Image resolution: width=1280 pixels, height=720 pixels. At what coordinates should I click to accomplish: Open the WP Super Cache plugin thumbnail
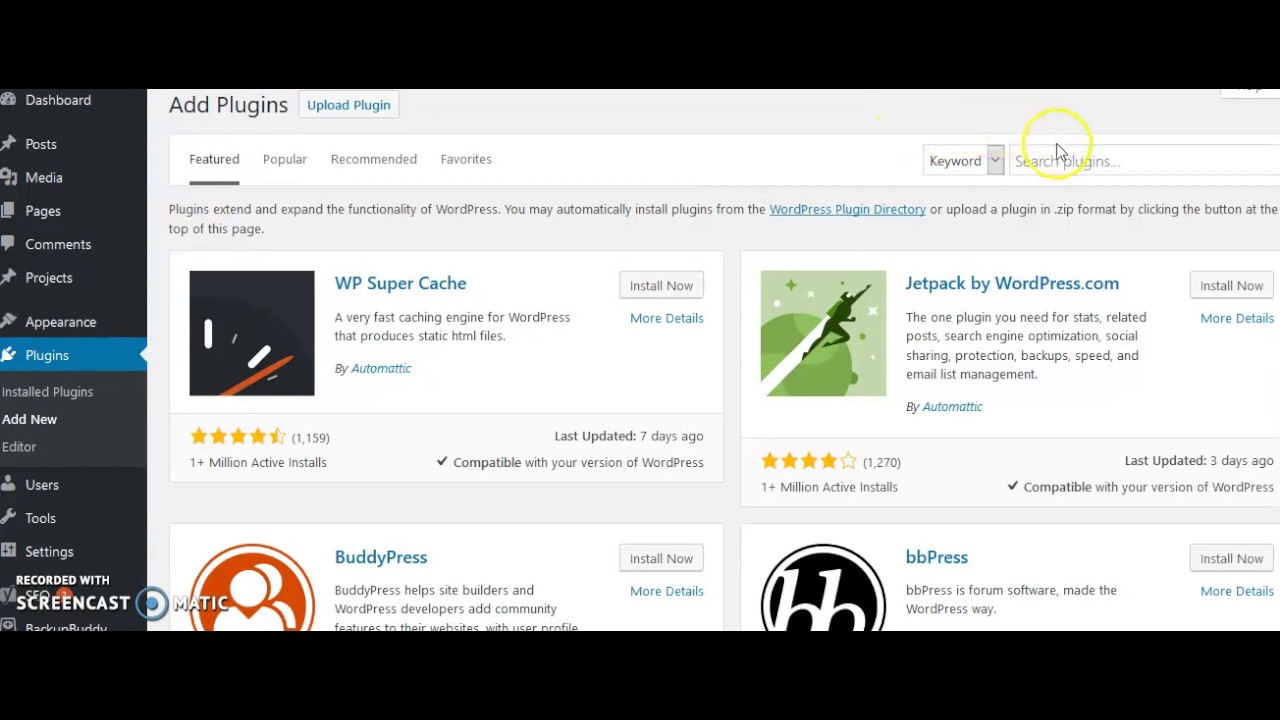tap(252, 333)
